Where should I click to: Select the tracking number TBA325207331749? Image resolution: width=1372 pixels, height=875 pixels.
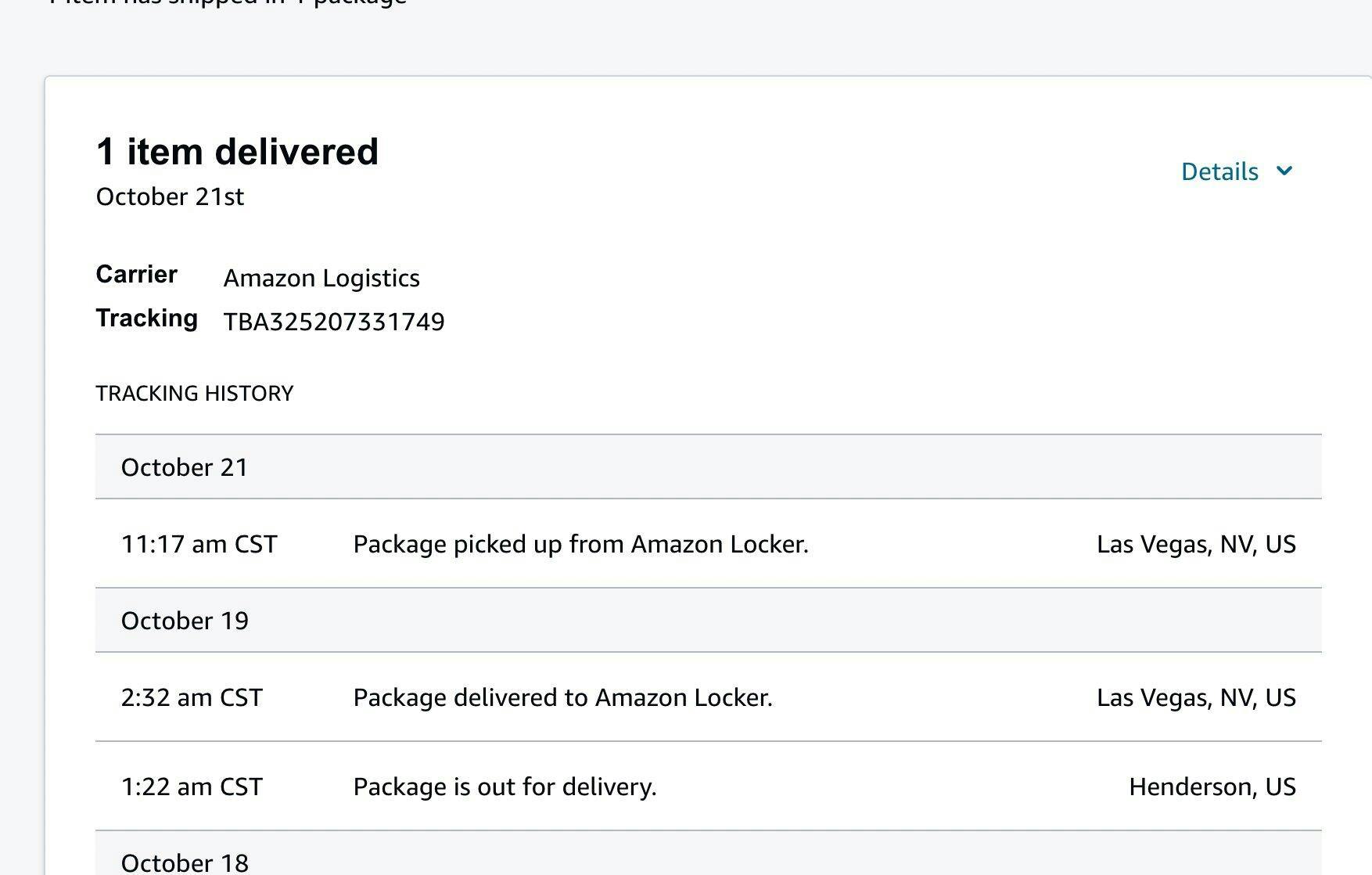[334, 322]
